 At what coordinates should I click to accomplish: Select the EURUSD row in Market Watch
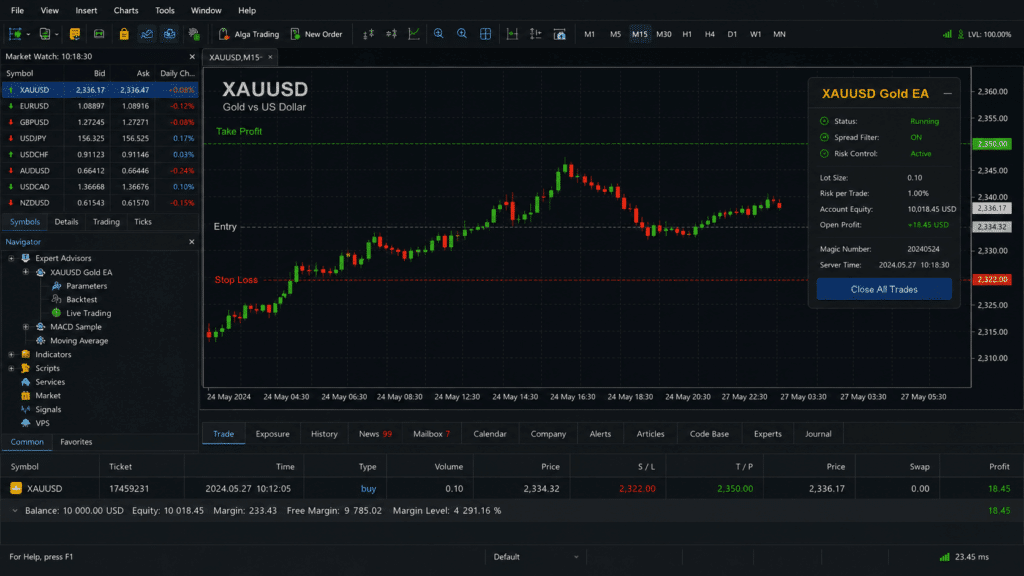click(x=100, y=106)
